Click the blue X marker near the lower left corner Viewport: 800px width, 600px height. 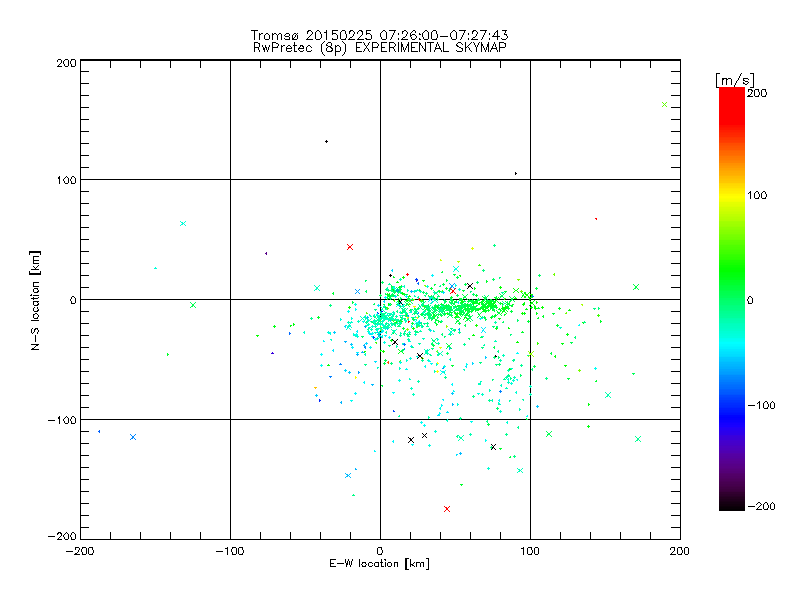click(133, 437)
